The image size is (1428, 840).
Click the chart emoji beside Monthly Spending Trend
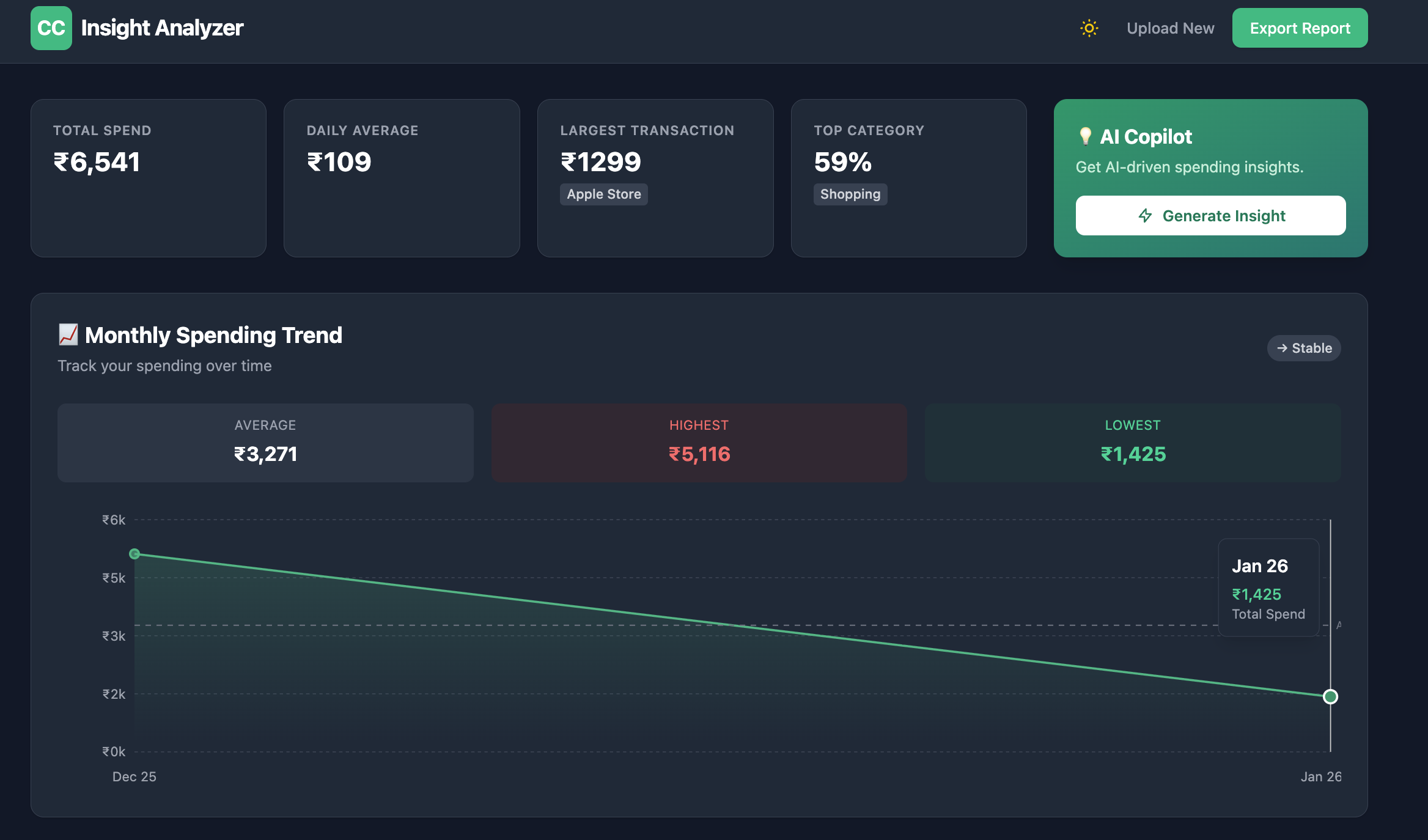pos(68,334)
